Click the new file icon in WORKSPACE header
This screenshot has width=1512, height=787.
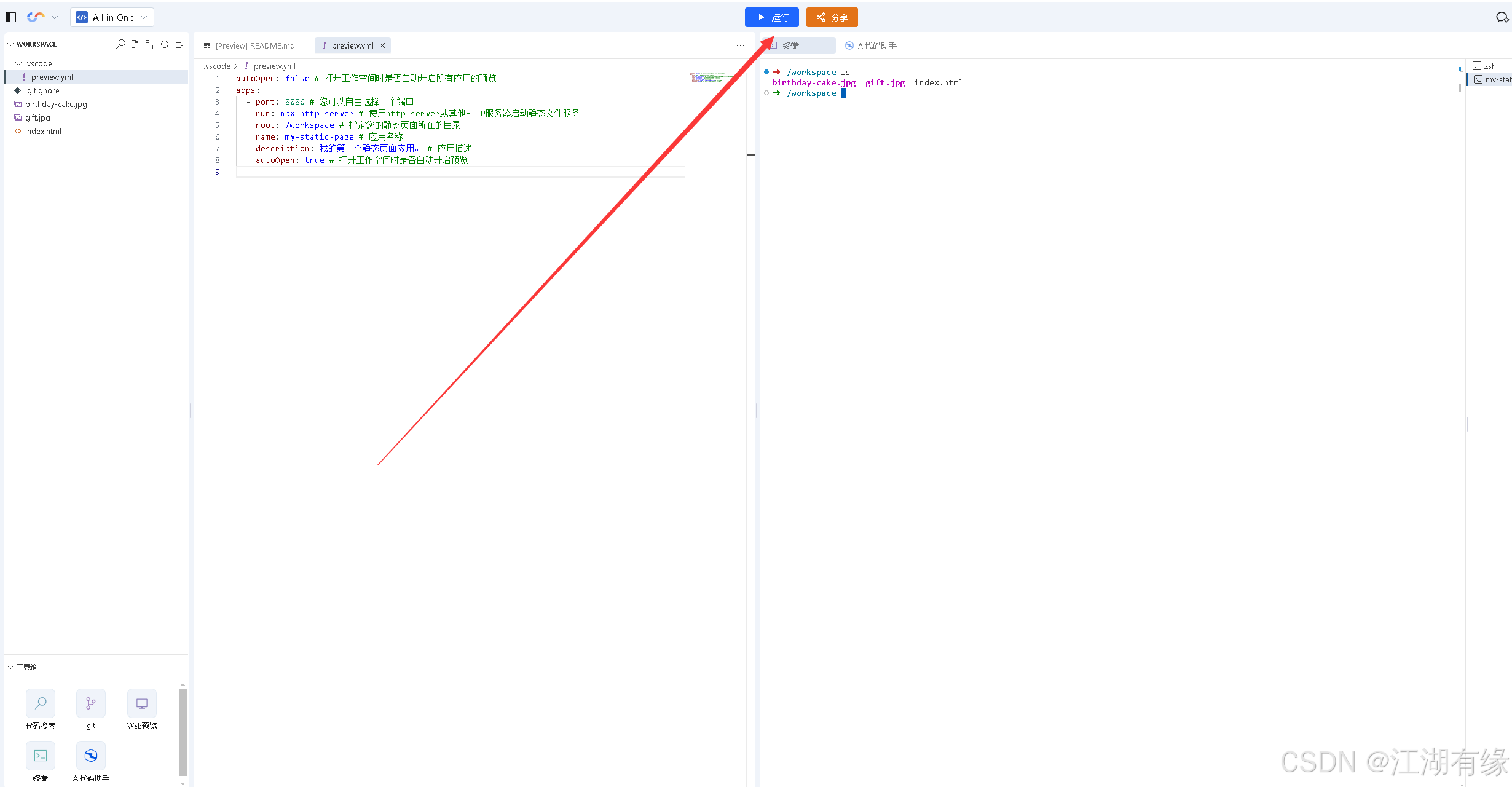[x=135, y=44]
